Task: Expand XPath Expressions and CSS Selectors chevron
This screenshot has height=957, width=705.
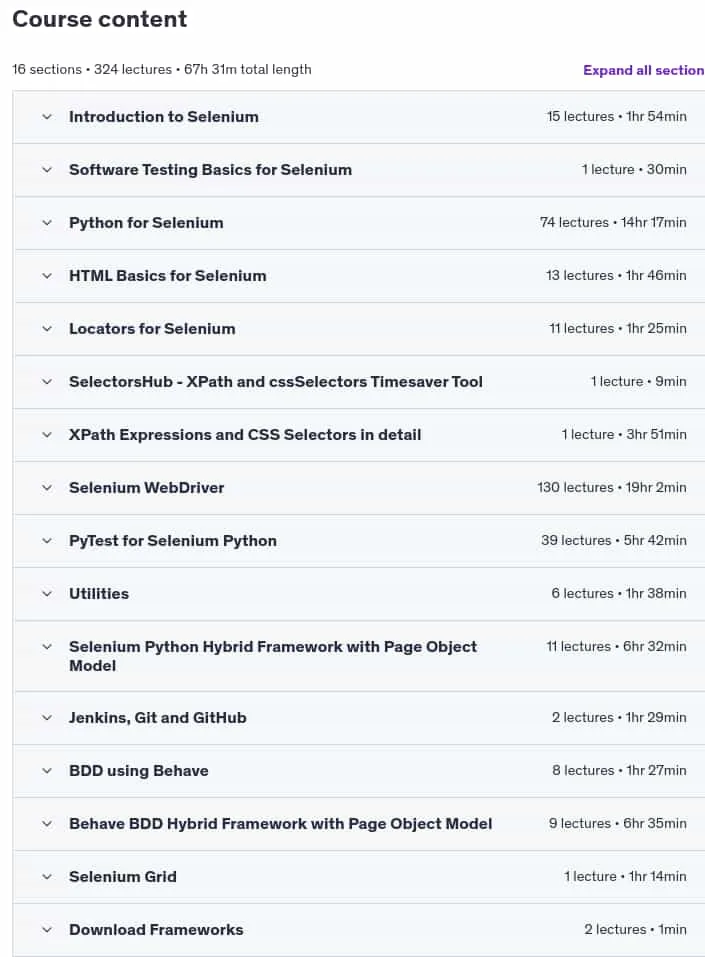Action: click(x=47, y=435)
